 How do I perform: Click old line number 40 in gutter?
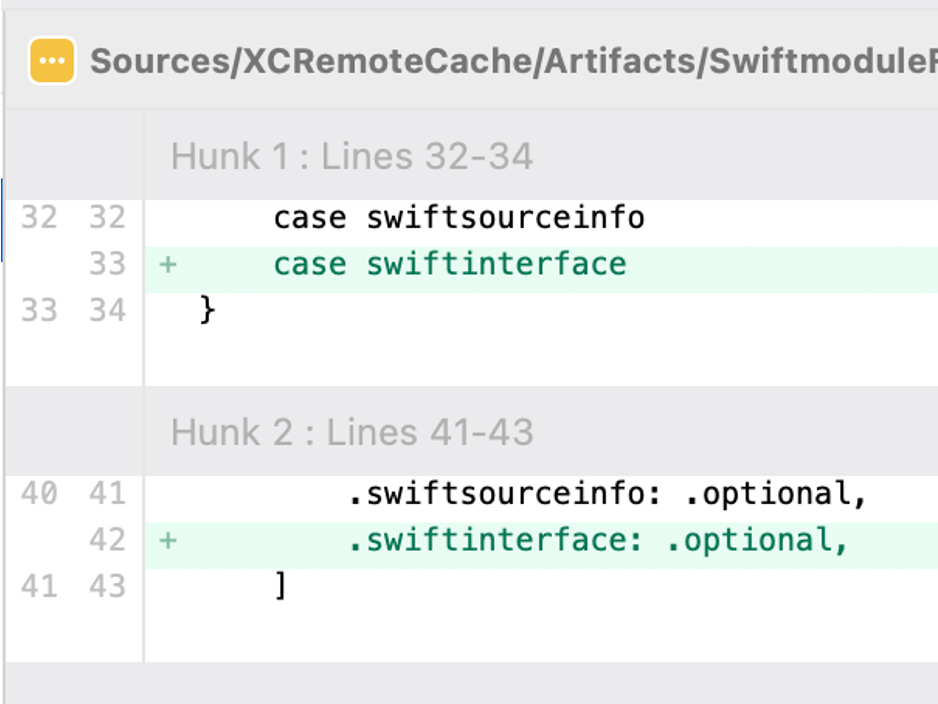pos(39,494)
